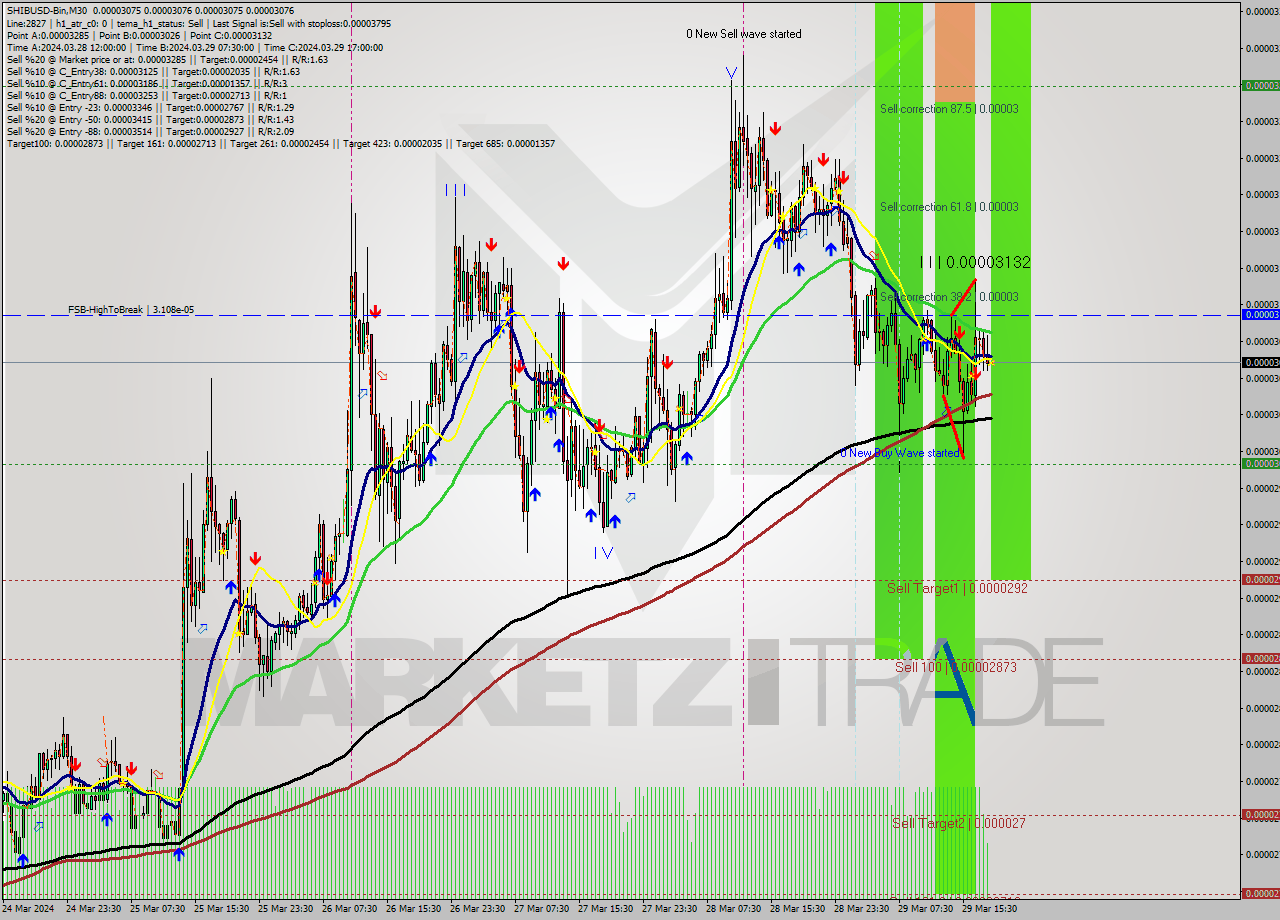The image size is (1280, 920).
Task: Click the 'Sell correction 38.2' label
Action: click(x=949, y=297)
